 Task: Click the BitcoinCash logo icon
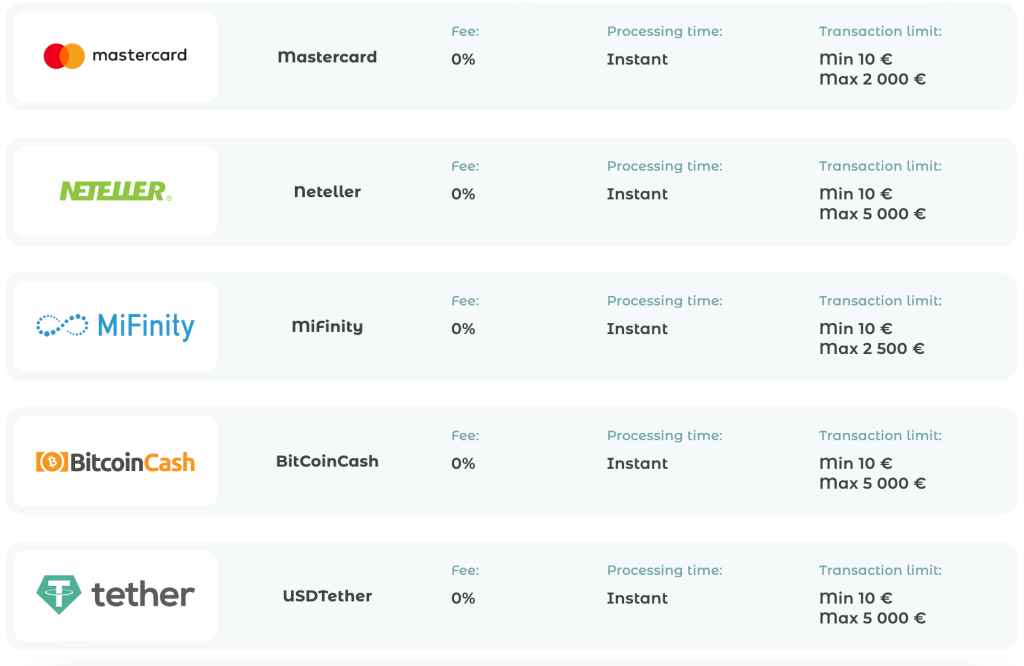coord(115,461)
